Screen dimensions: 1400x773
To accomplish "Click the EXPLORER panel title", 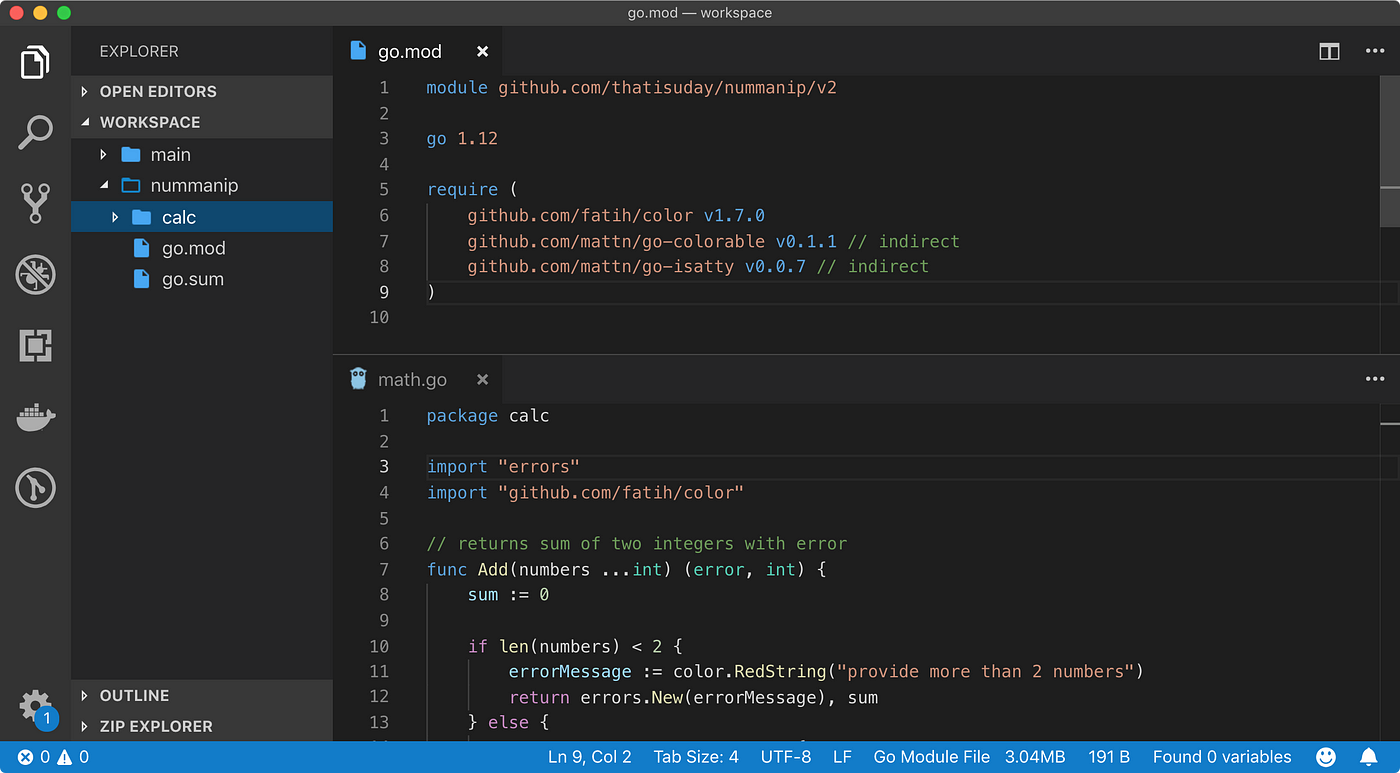I will click(139, 51).
